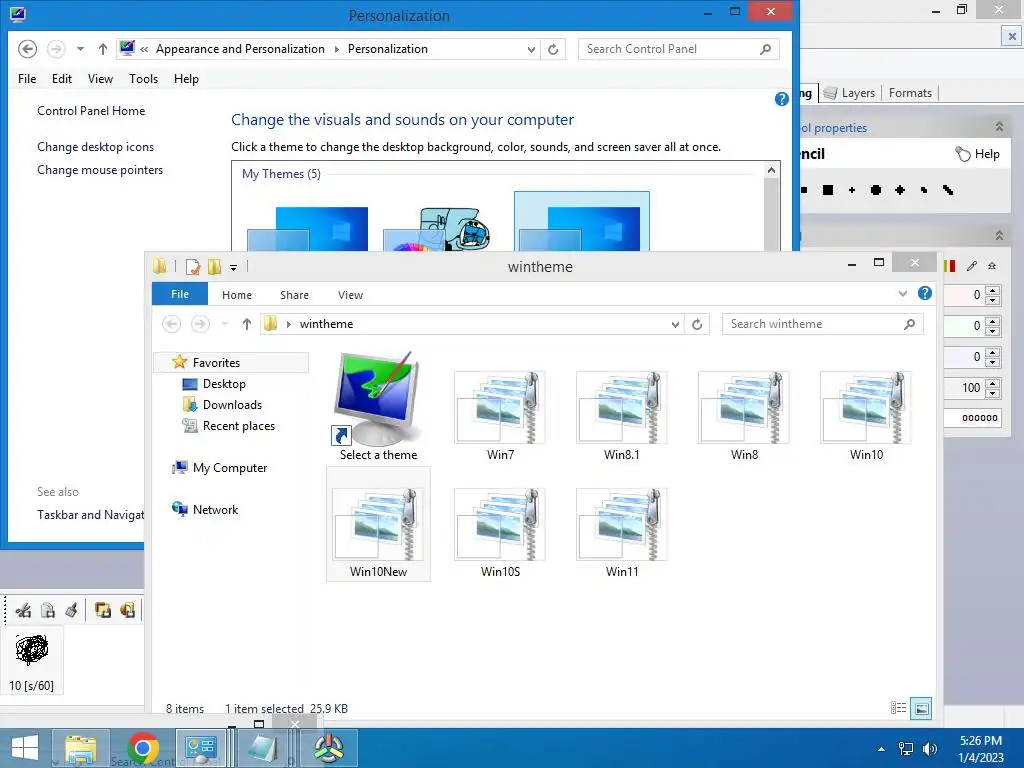
Task: Show hidden tray icons arrow
Action: 881,749
